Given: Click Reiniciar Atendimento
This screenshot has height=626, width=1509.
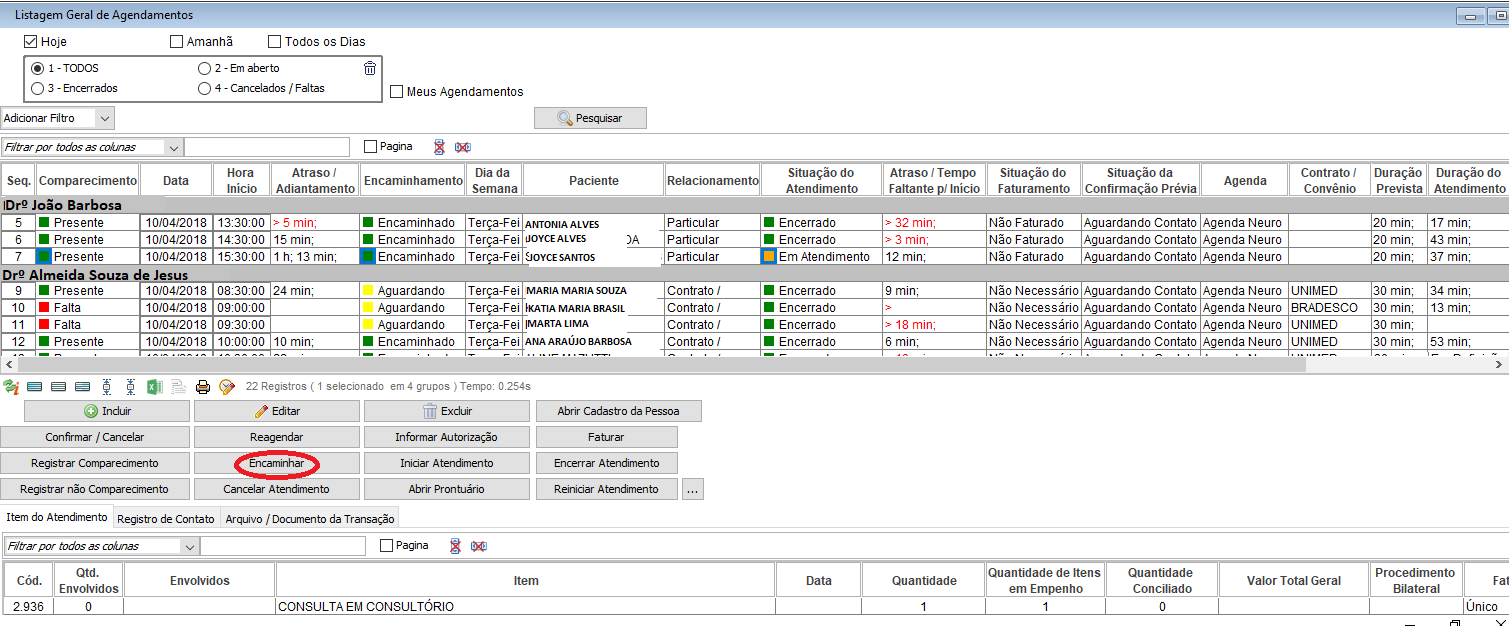Looking at the screenshot, I should [x=607, y=489].
